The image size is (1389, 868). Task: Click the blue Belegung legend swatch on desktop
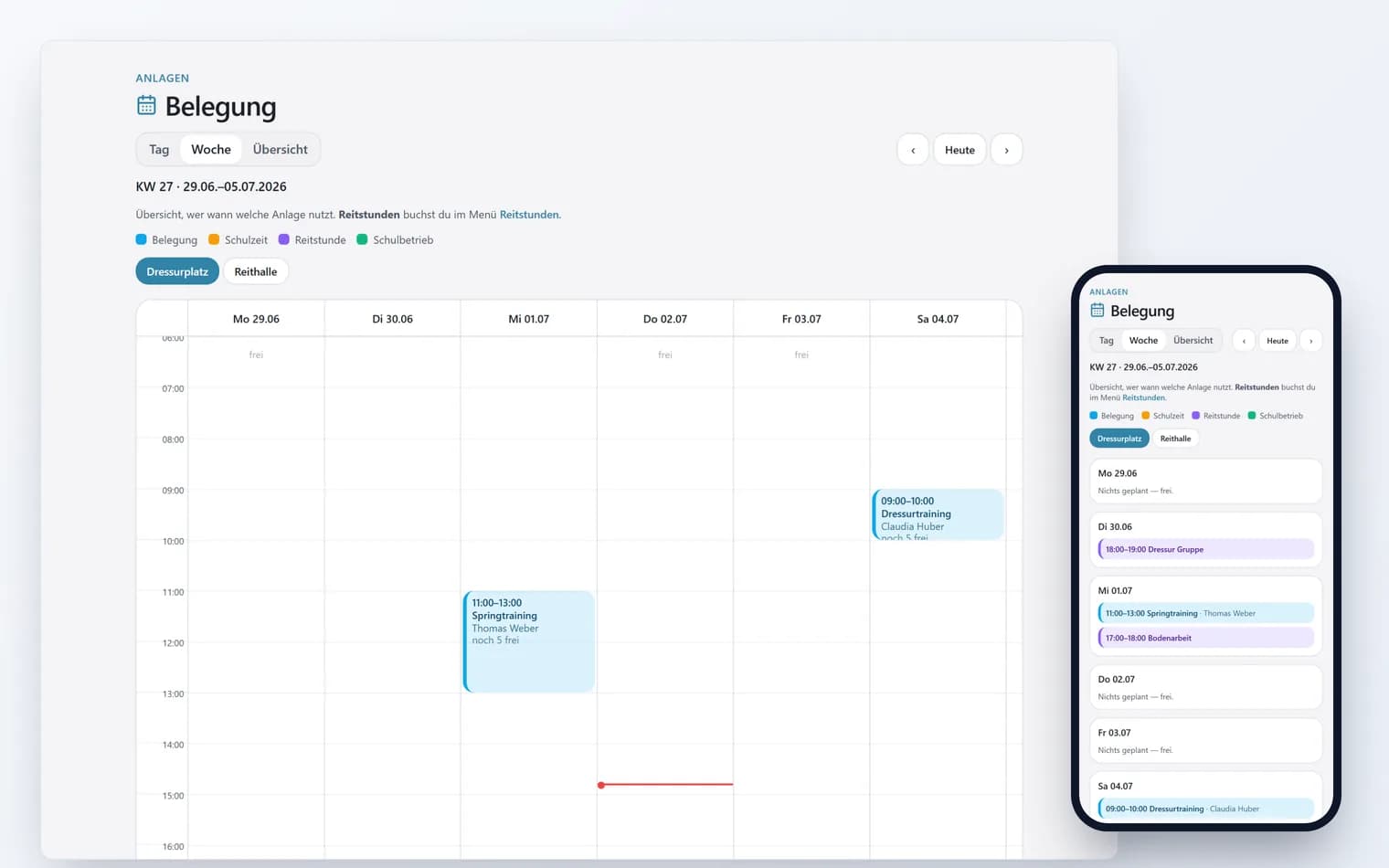[141, 239]
